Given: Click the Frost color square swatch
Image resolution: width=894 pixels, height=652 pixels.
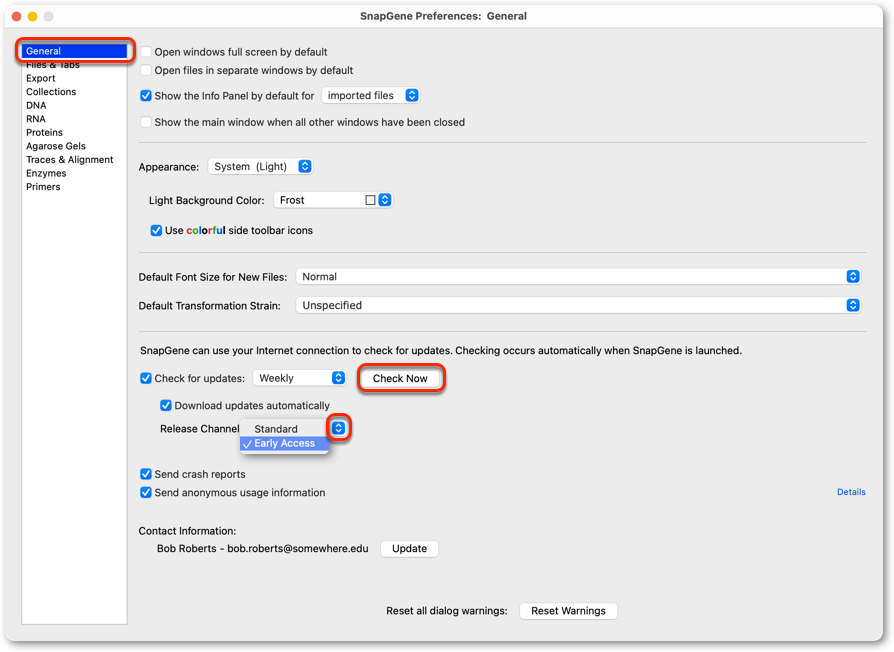Looking at the screenshot, I should (x=370, y=200).
